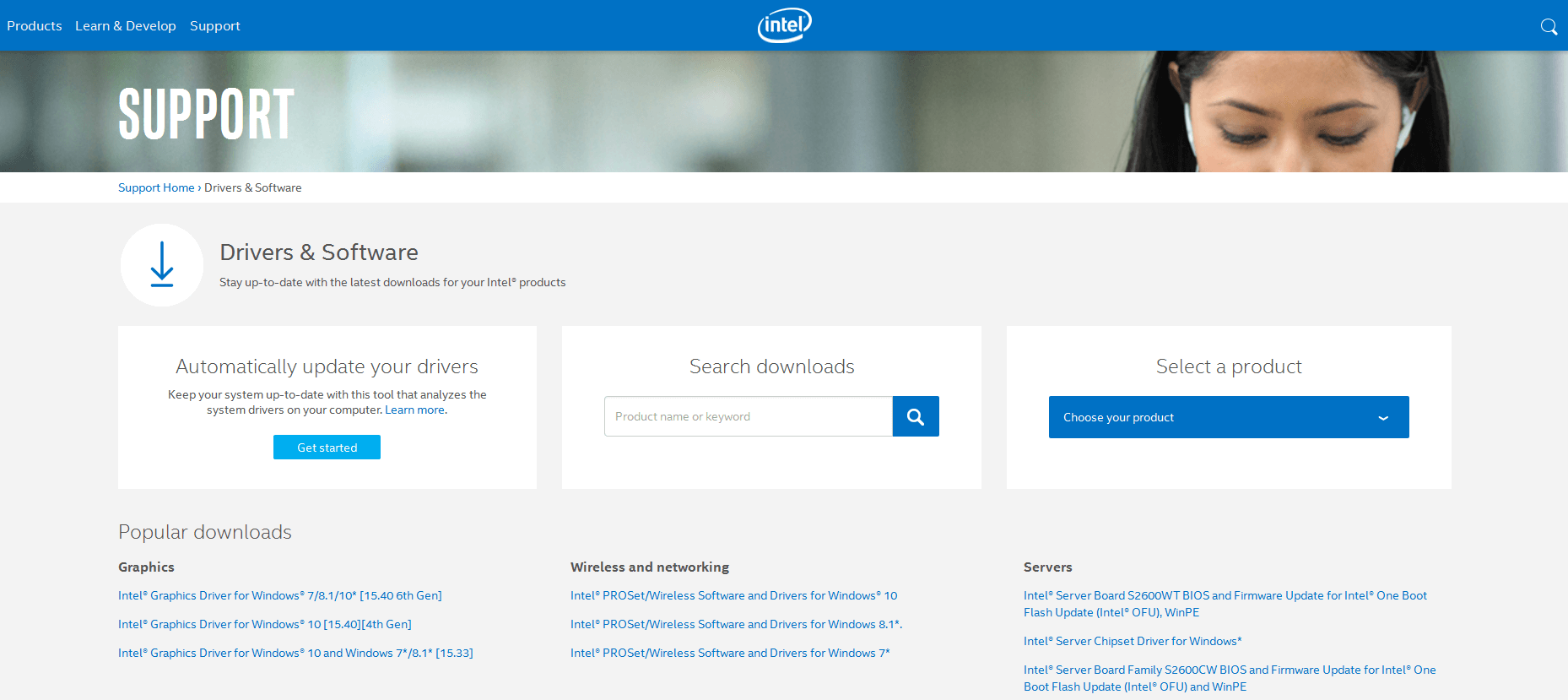Click the Get started button

327,448
